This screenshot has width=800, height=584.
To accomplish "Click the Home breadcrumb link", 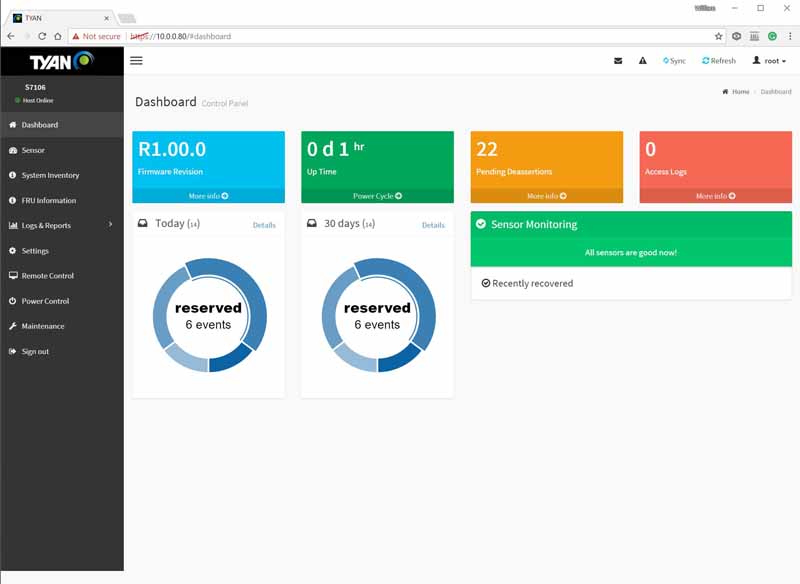I will click(736, 92).
